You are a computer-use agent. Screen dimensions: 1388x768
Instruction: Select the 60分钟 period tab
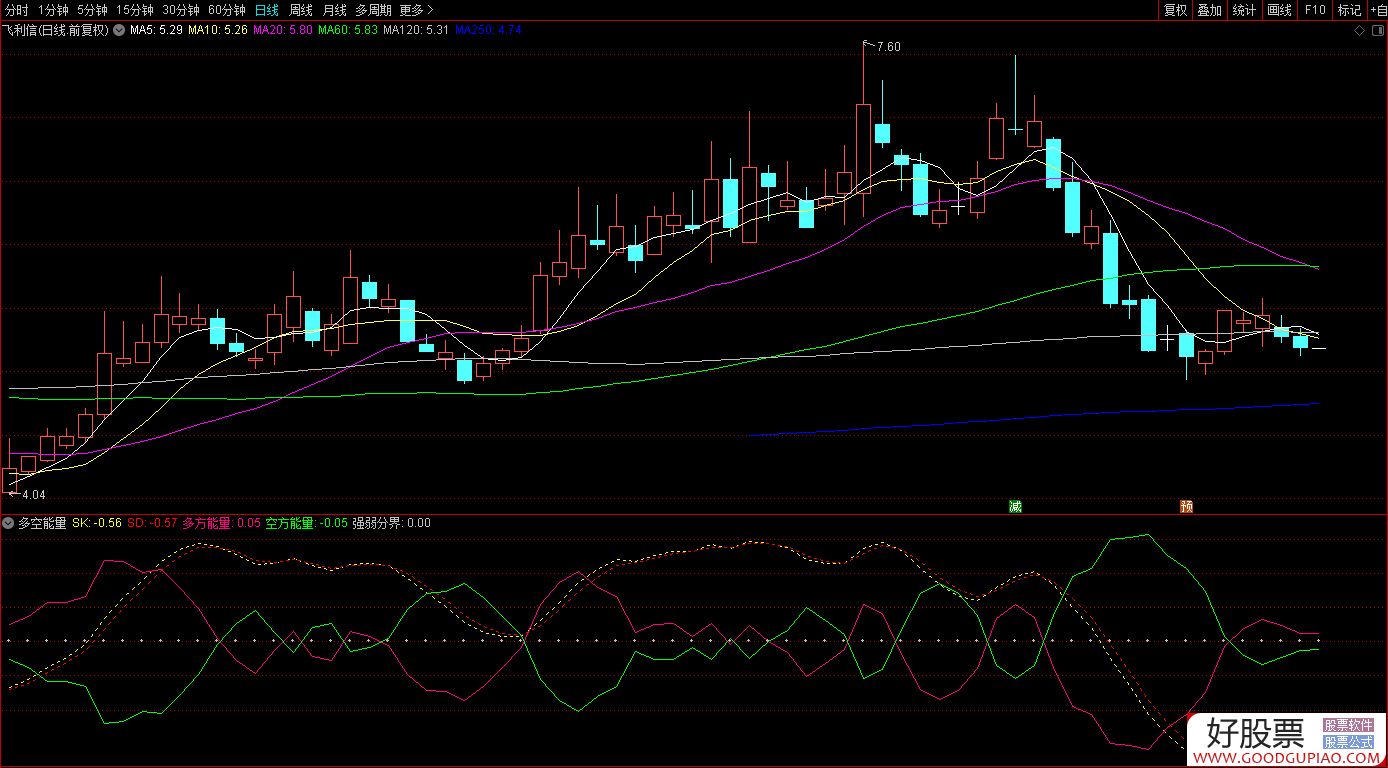tap(227, 10)
